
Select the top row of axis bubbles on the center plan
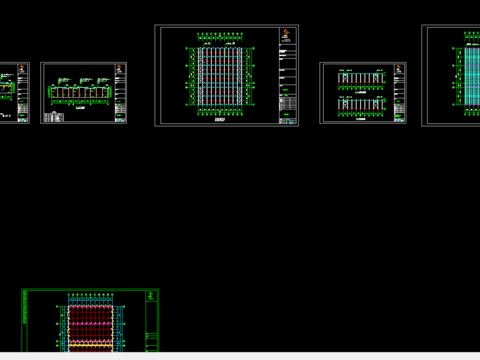click(220, 34)
